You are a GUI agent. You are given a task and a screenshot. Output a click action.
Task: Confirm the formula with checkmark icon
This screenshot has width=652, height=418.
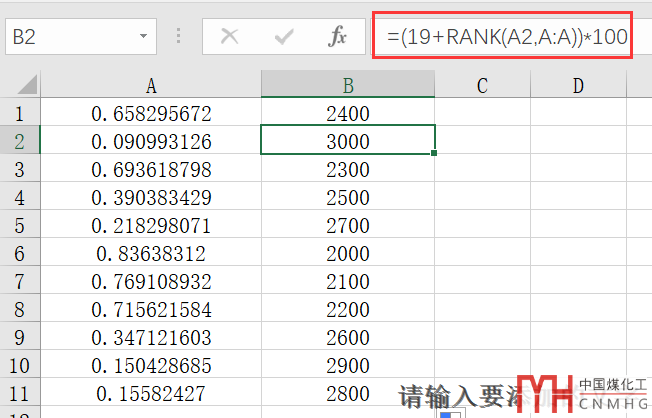[284, 37]
